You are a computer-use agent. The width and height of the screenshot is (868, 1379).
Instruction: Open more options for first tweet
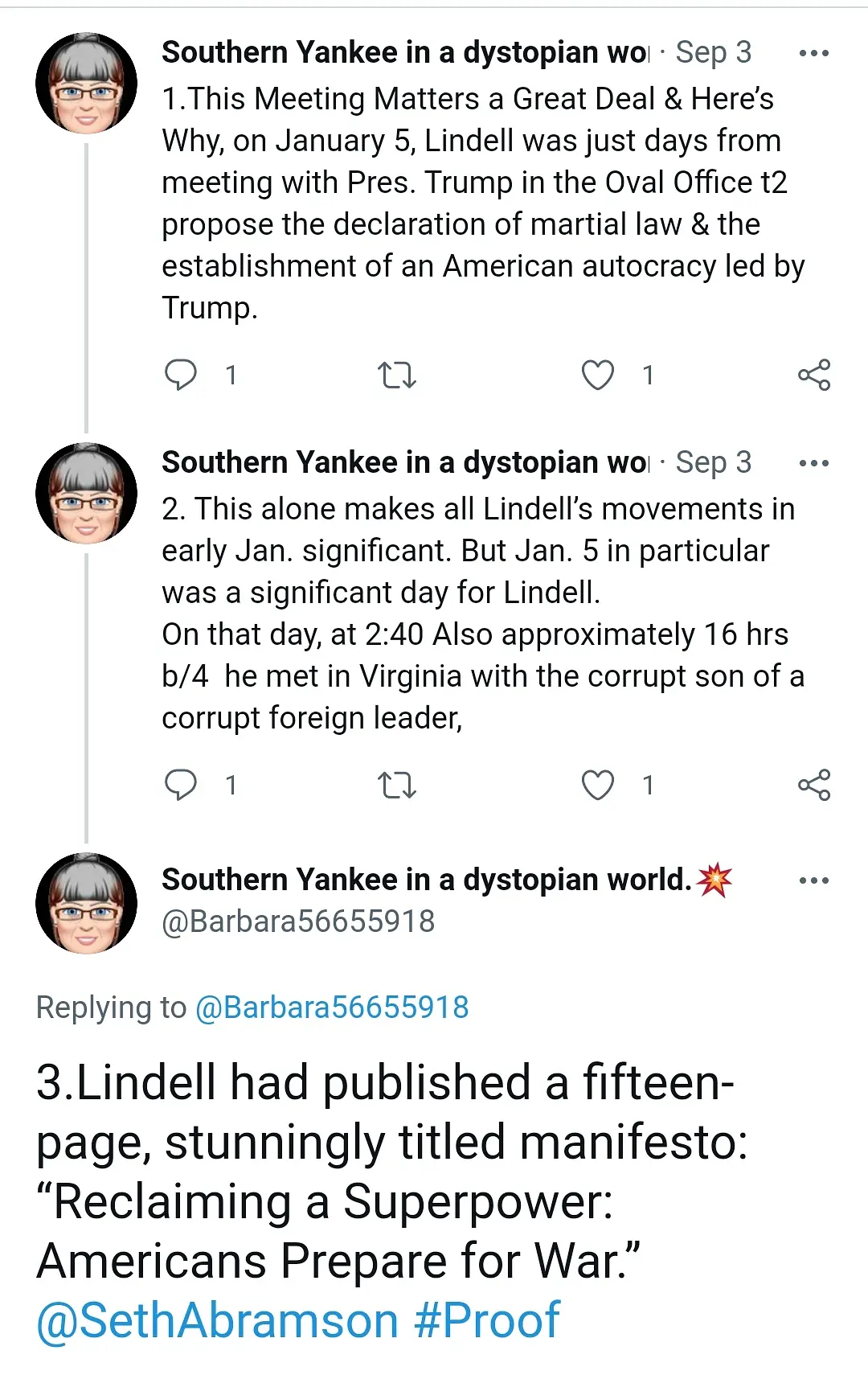click(813, 53)
